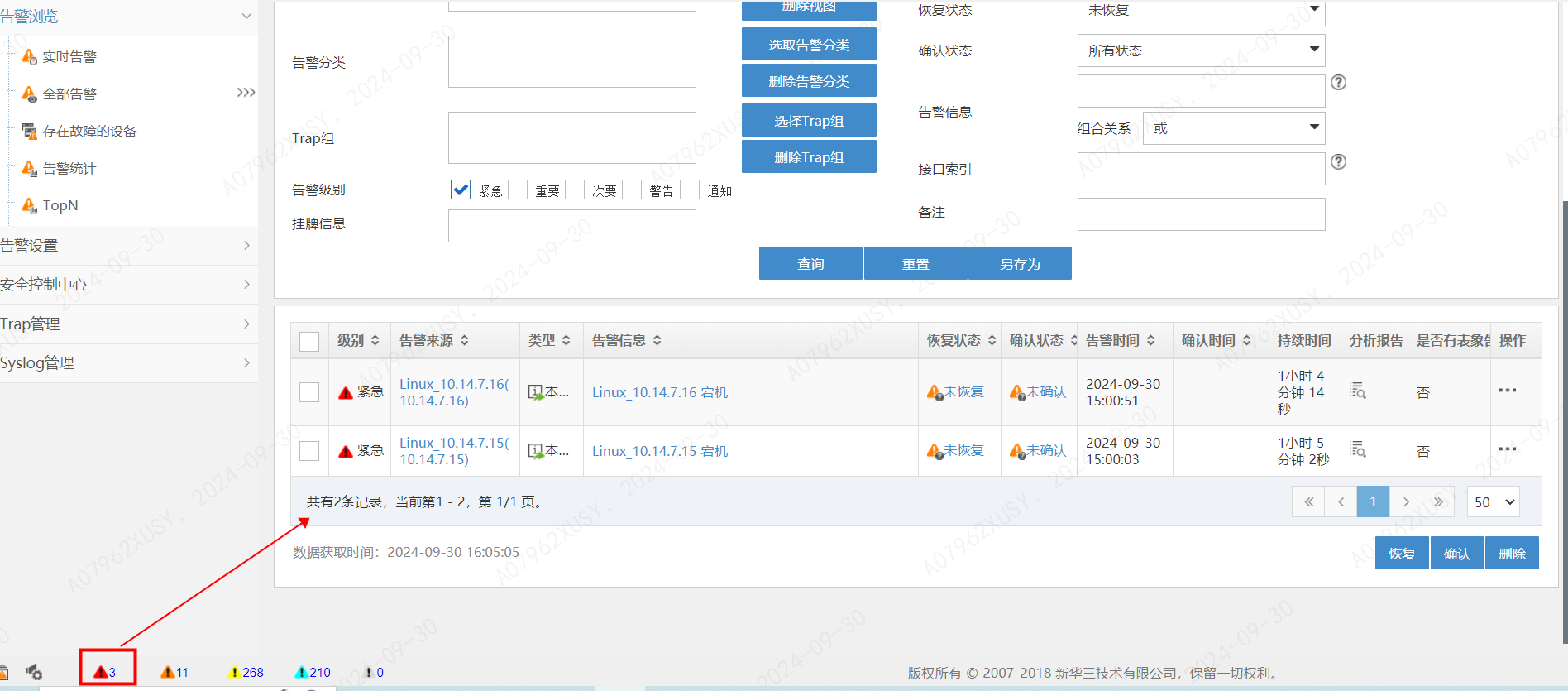
Task: Focus the 挂牌信息 input field
Action: click(x=571, y=226)
